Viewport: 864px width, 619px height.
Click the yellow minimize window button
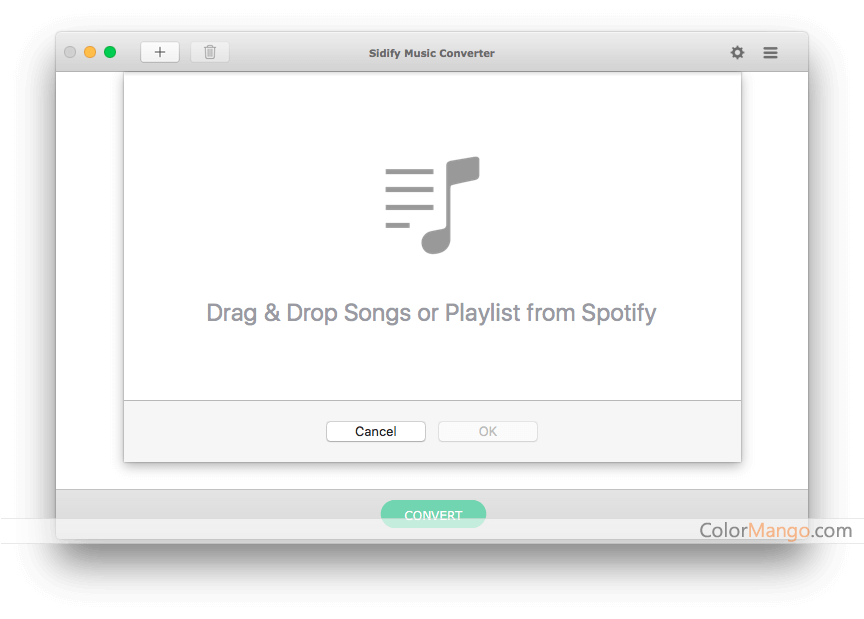click(90, 52)
